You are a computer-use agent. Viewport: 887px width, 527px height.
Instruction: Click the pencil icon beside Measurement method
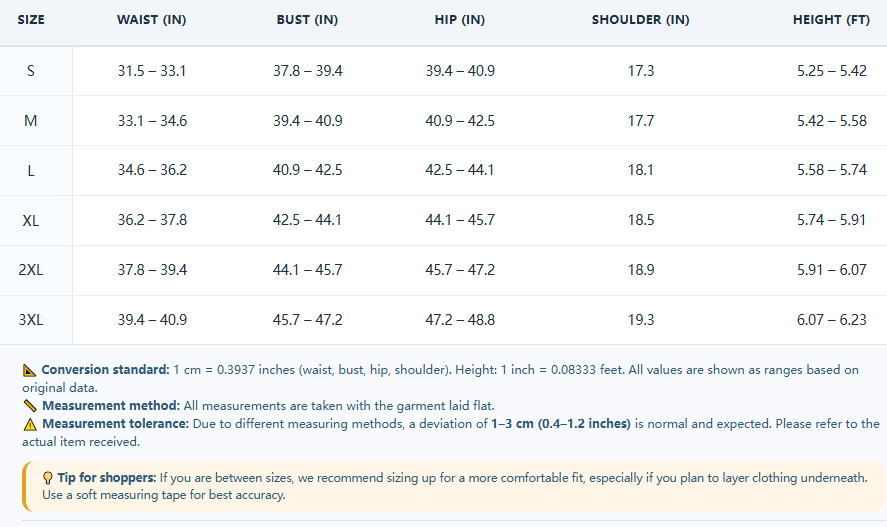click(x=30, y=406)
